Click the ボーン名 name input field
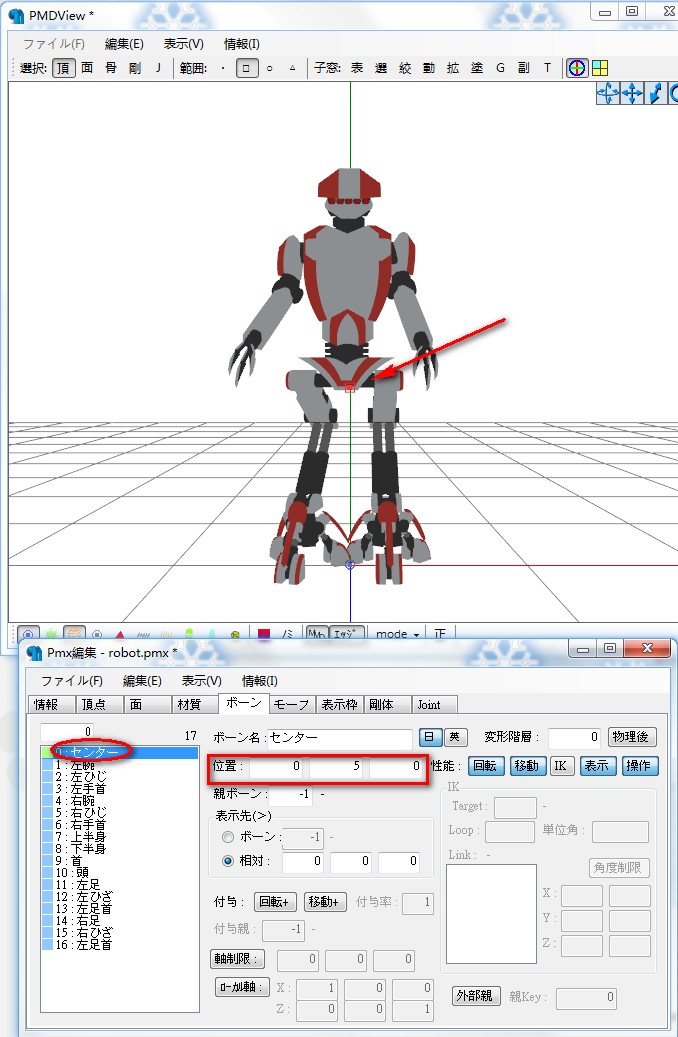This screenshot has height=1037, width=678. coord(339,737)
